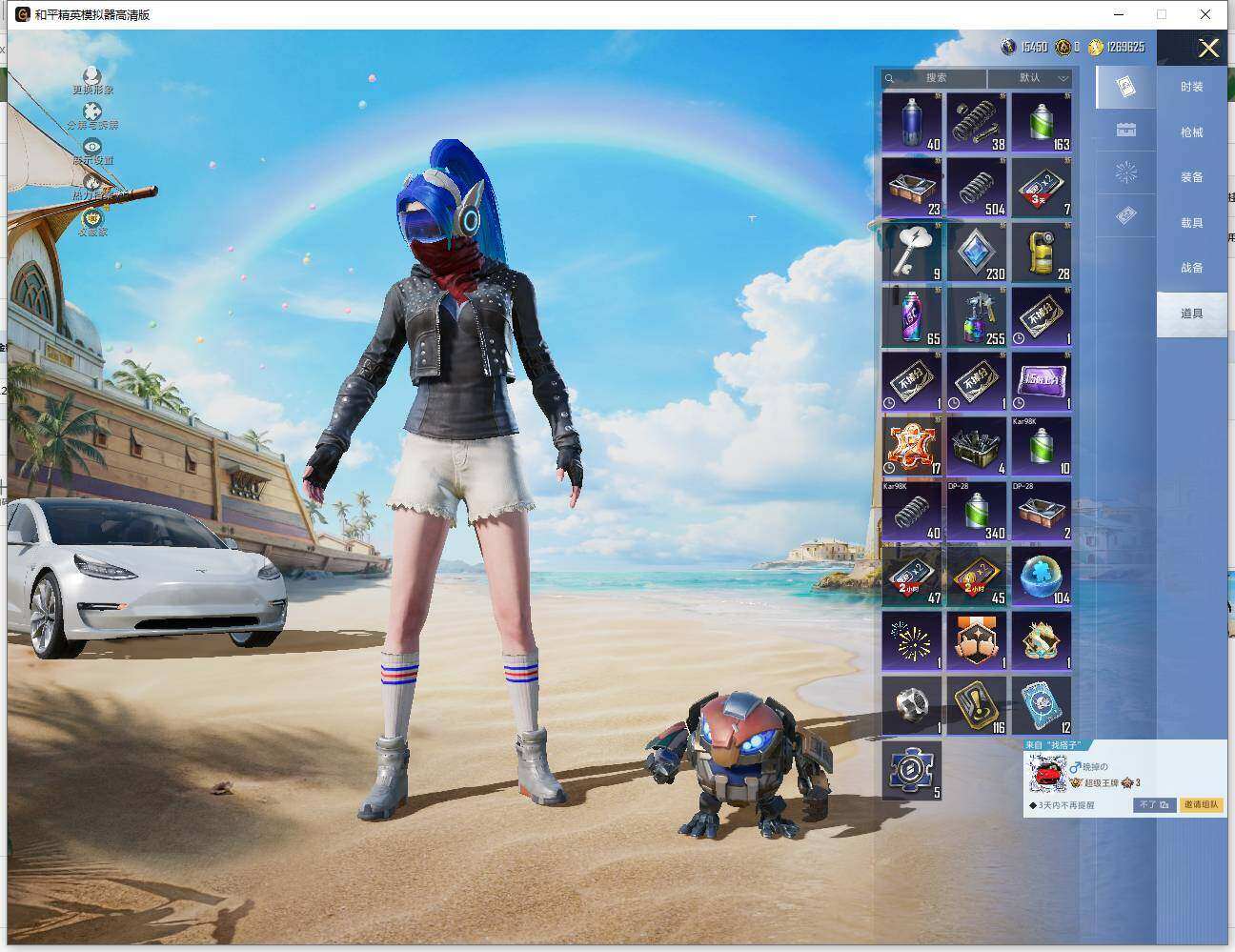Select the parts supply crate with count 4
Viewport: 1235px width, 952px height.
click(x=977, y=446)
